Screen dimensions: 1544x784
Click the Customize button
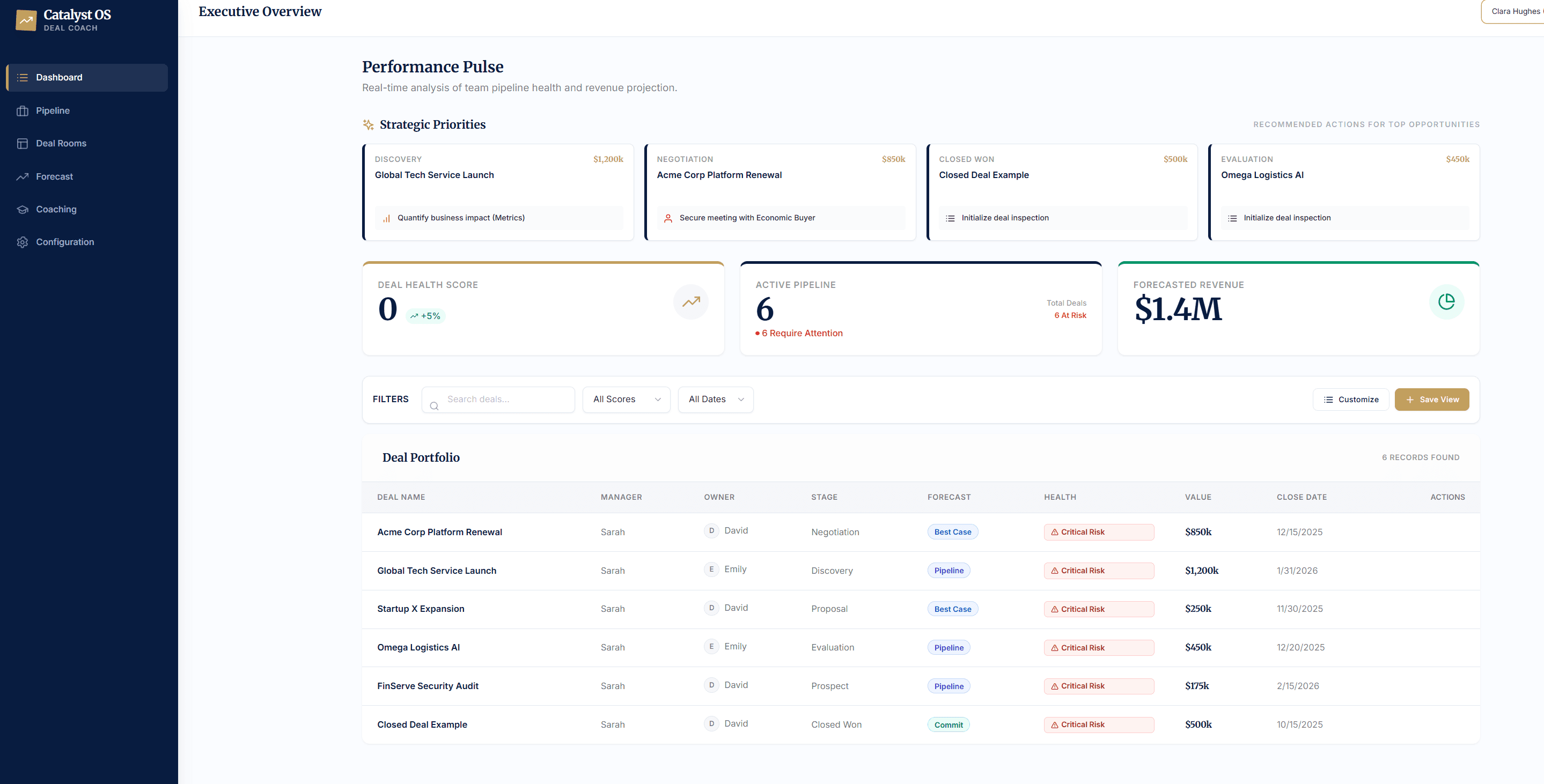pos(1350,400)
